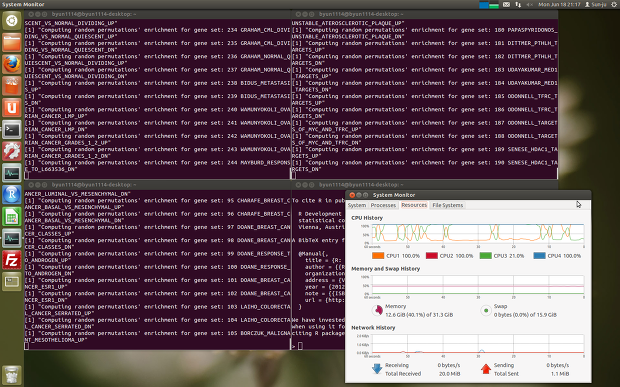This screenshot has width=620, height=387.
Task: Click the terminal title bar above PAPASPYRIDONOS output
Action: 425,14
